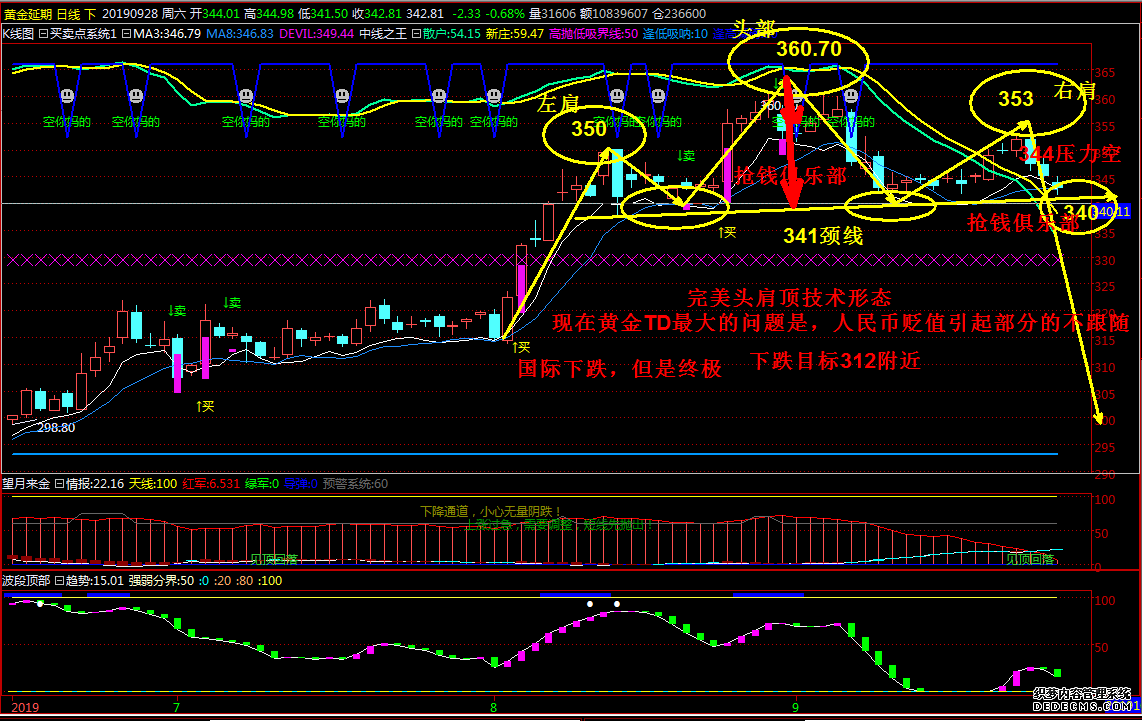Viewport: 1142px width, 721px height.
Task: Click the 2019 year label on time axis
Action: 25,707
